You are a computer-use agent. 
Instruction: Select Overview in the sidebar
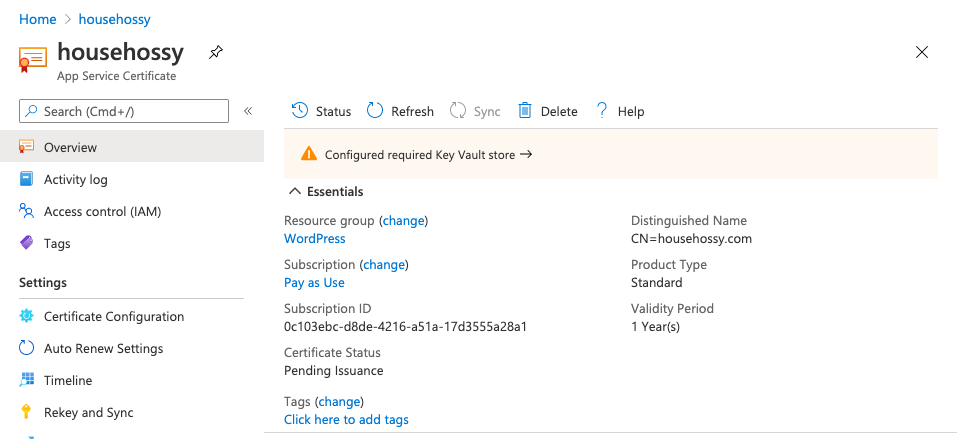[x=132, y=147]
